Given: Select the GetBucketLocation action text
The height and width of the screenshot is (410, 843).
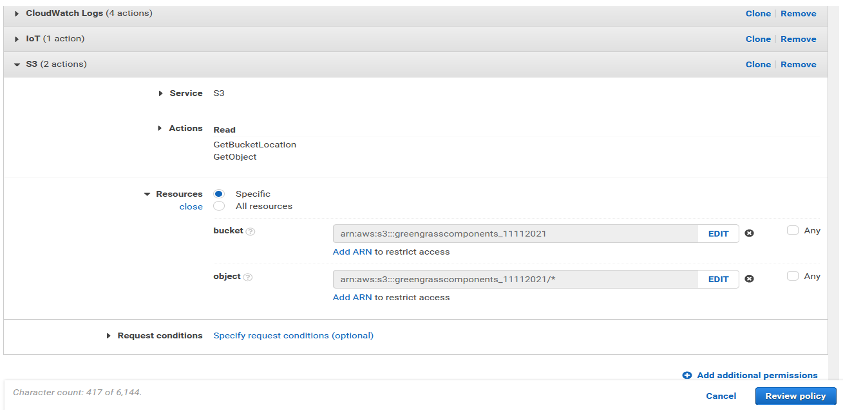Looking at the screenshot, I should [255, 145].
